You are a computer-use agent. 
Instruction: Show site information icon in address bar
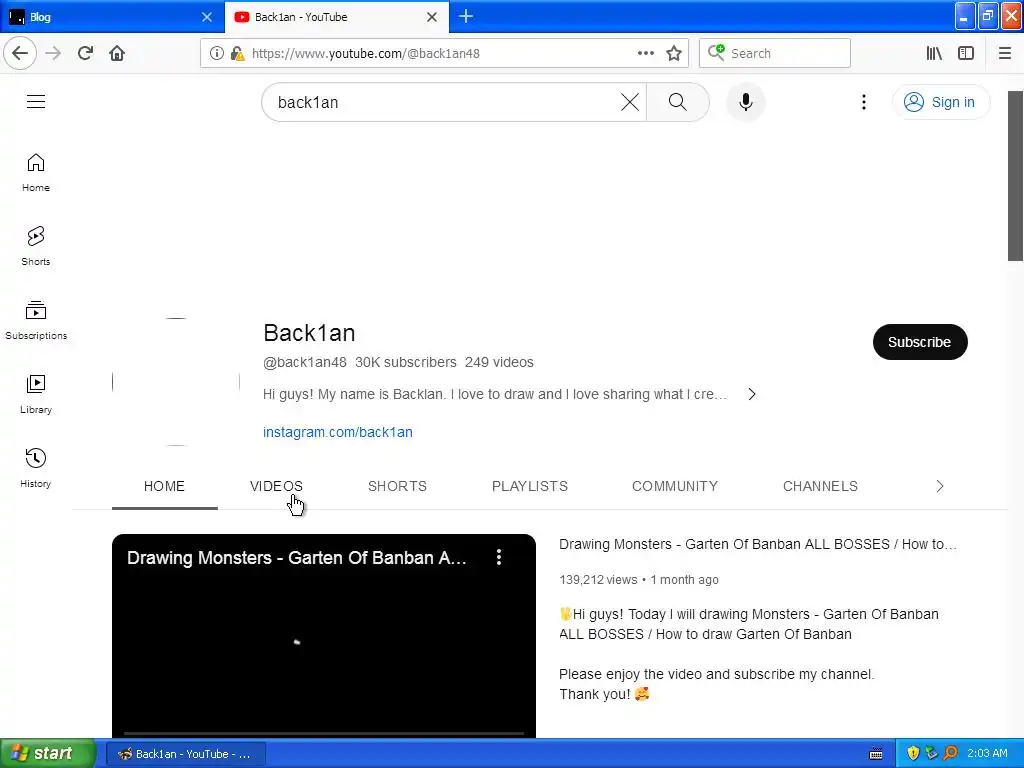tap(216, 54)
